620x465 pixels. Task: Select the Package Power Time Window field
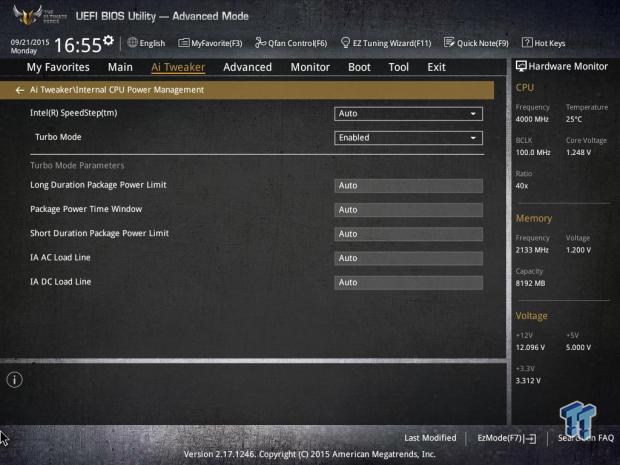tap(408, 209)
